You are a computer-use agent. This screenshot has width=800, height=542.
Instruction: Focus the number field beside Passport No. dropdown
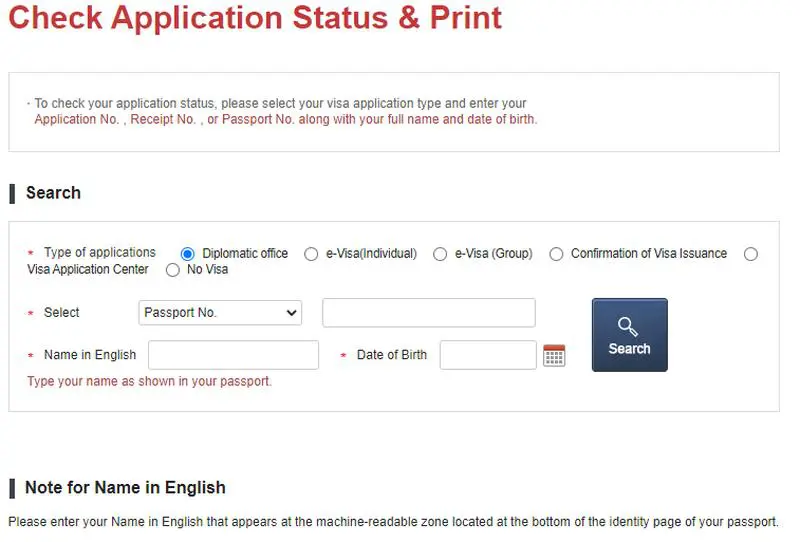pyautogui.click(x=428, y=313)
